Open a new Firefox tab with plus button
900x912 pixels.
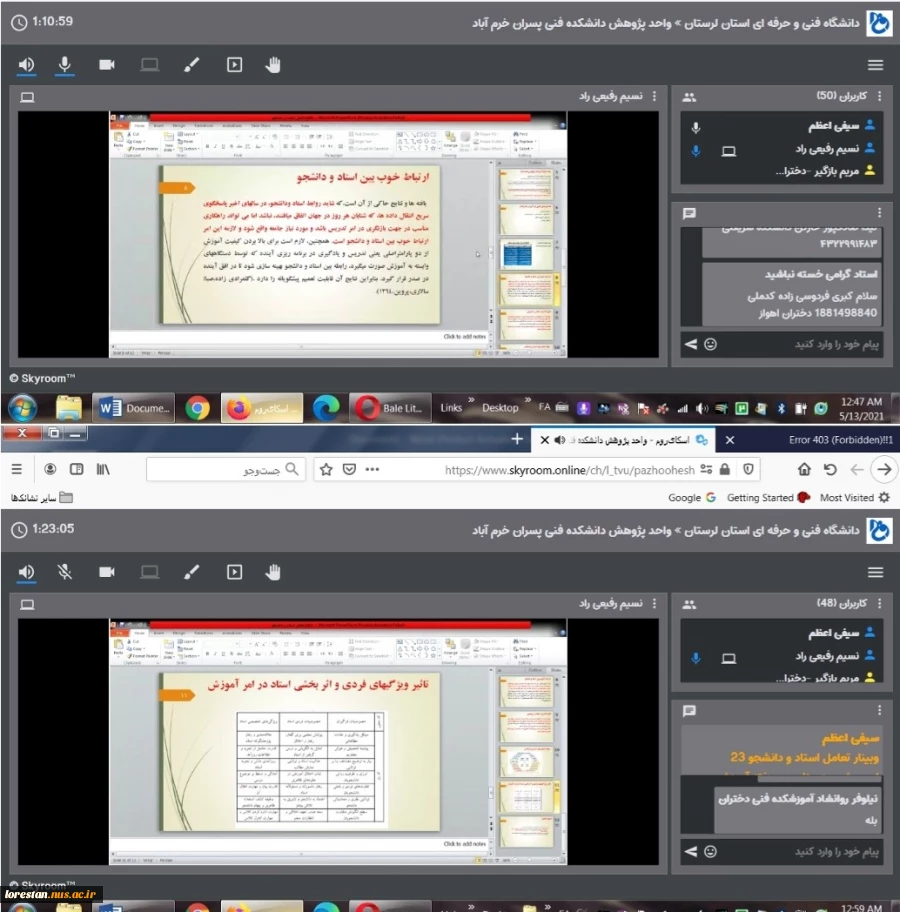point(517,439)
